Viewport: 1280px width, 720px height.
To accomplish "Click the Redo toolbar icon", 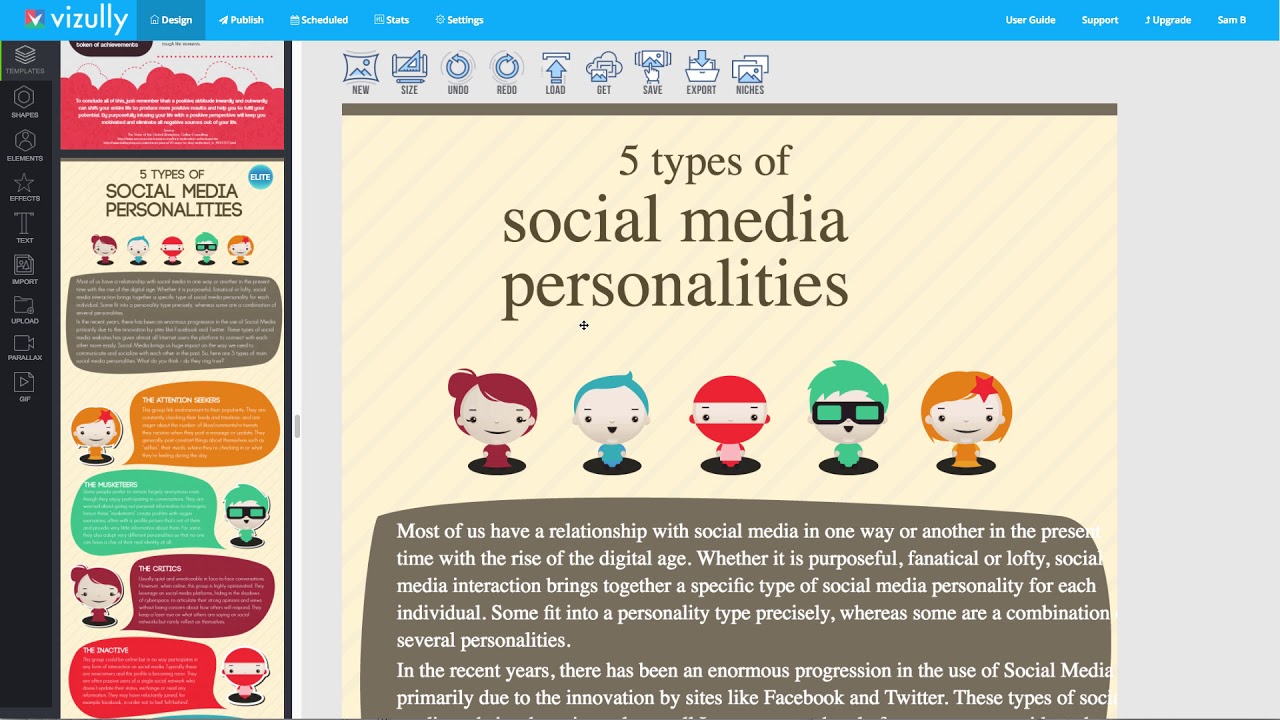I will [507, 74].
